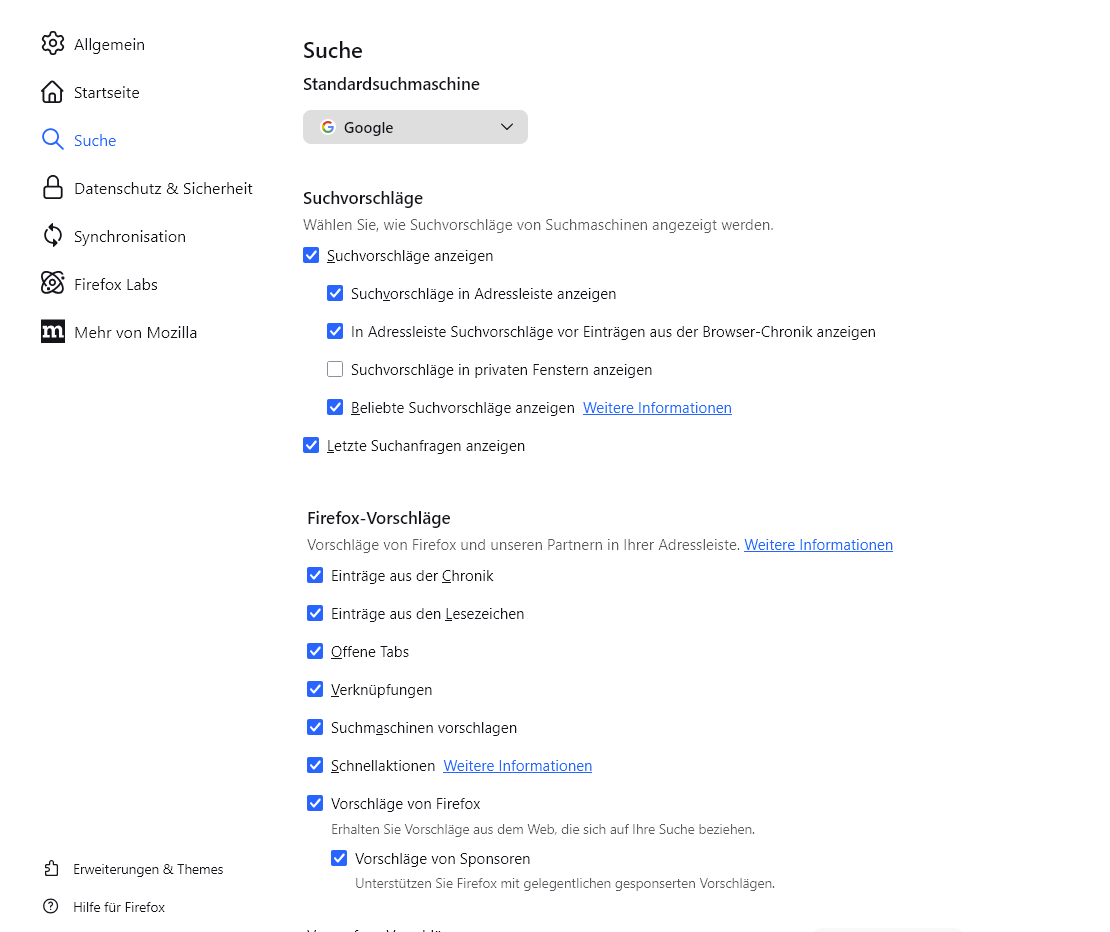
Task: Click the Allgemein gear icon
Action: 53,44
